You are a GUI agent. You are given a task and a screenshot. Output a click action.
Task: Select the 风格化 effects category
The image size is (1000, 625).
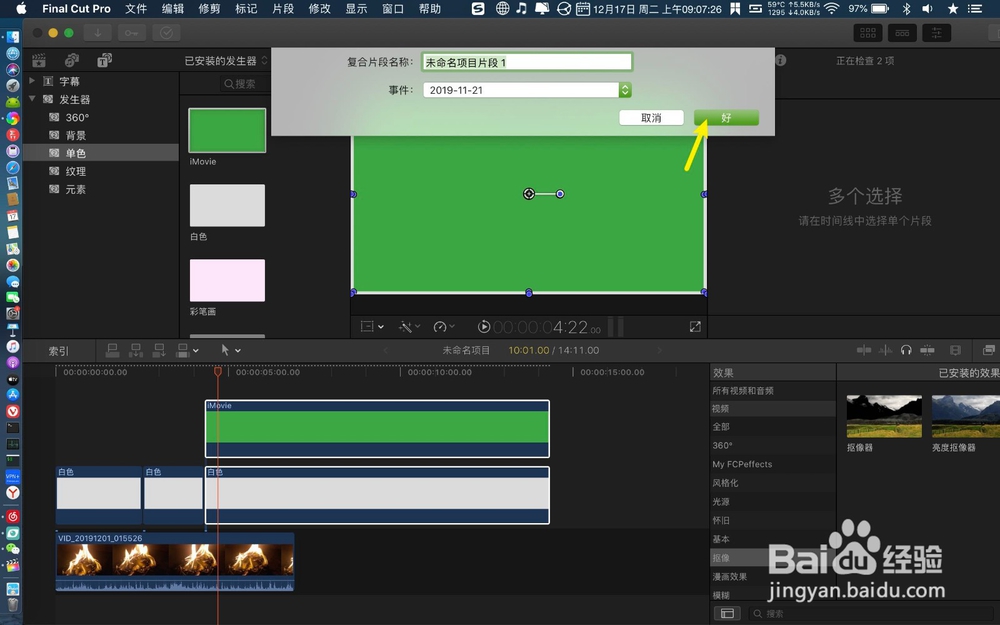pyautogui.click(x=725, y=483)
